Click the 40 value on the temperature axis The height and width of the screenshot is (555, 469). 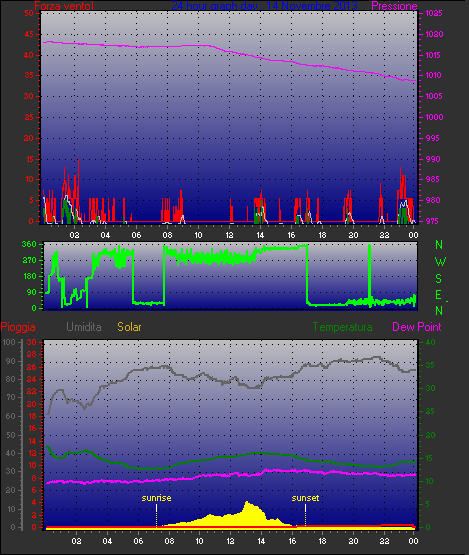click(430, 342)
